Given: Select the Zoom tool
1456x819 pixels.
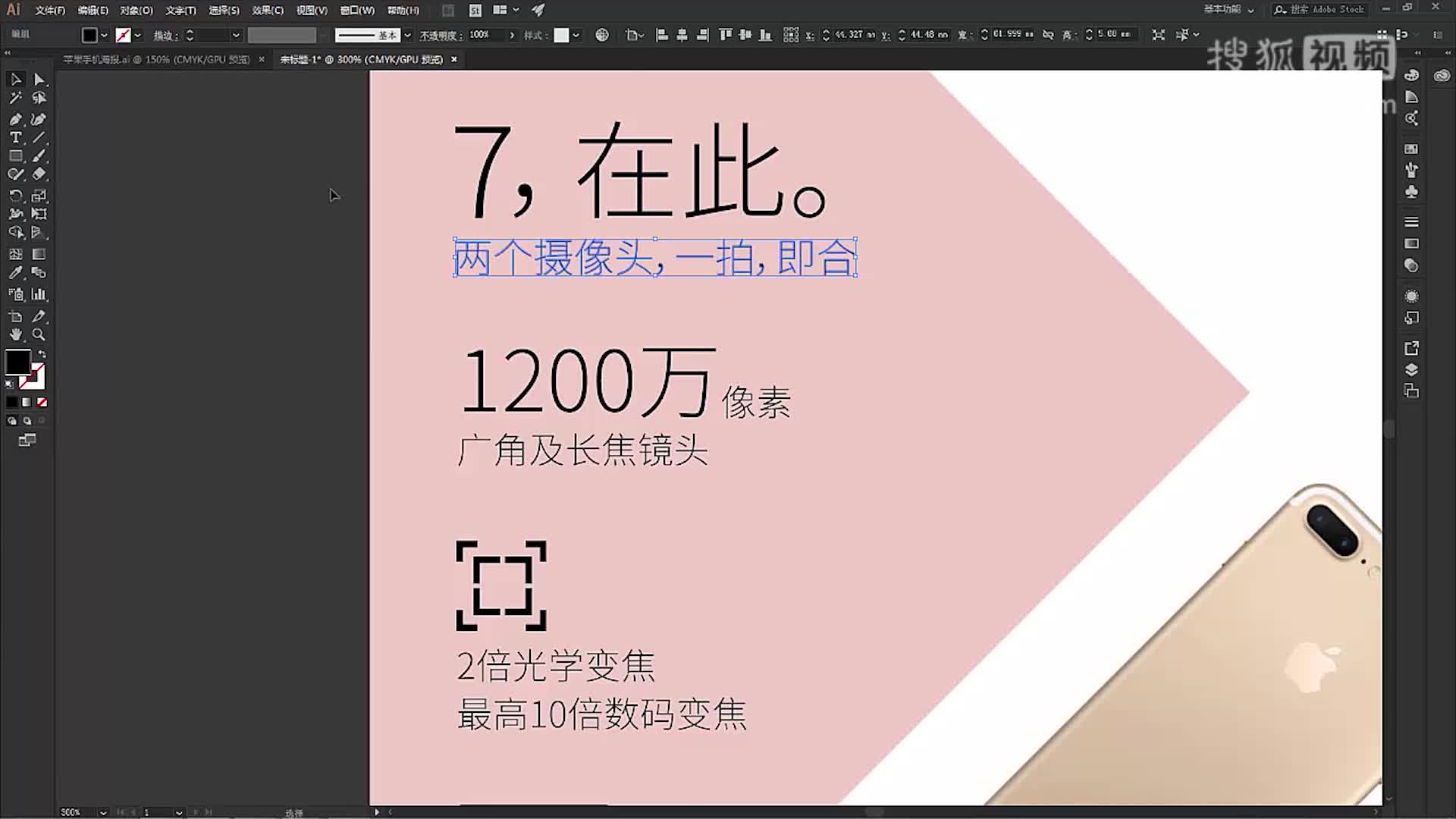Looking at the screenshot, I should pos(39,334).
